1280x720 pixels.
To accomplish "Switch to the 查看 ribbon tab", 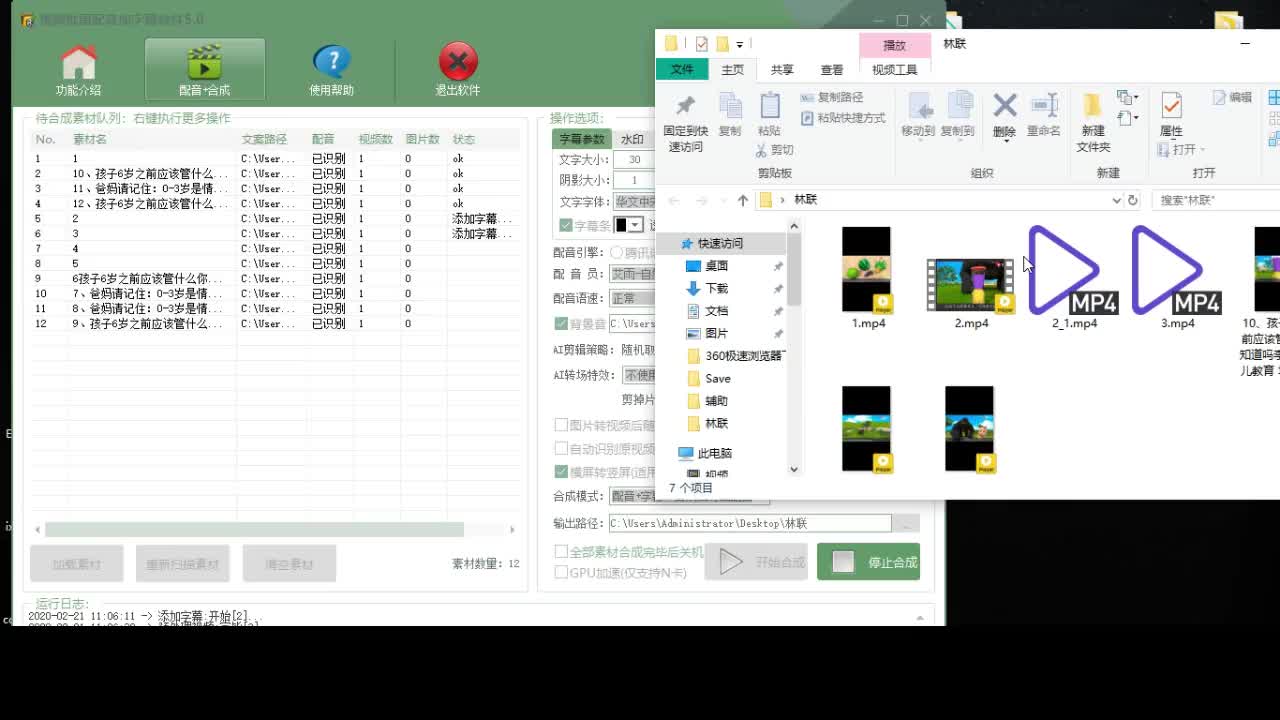I will click(832, 70).
